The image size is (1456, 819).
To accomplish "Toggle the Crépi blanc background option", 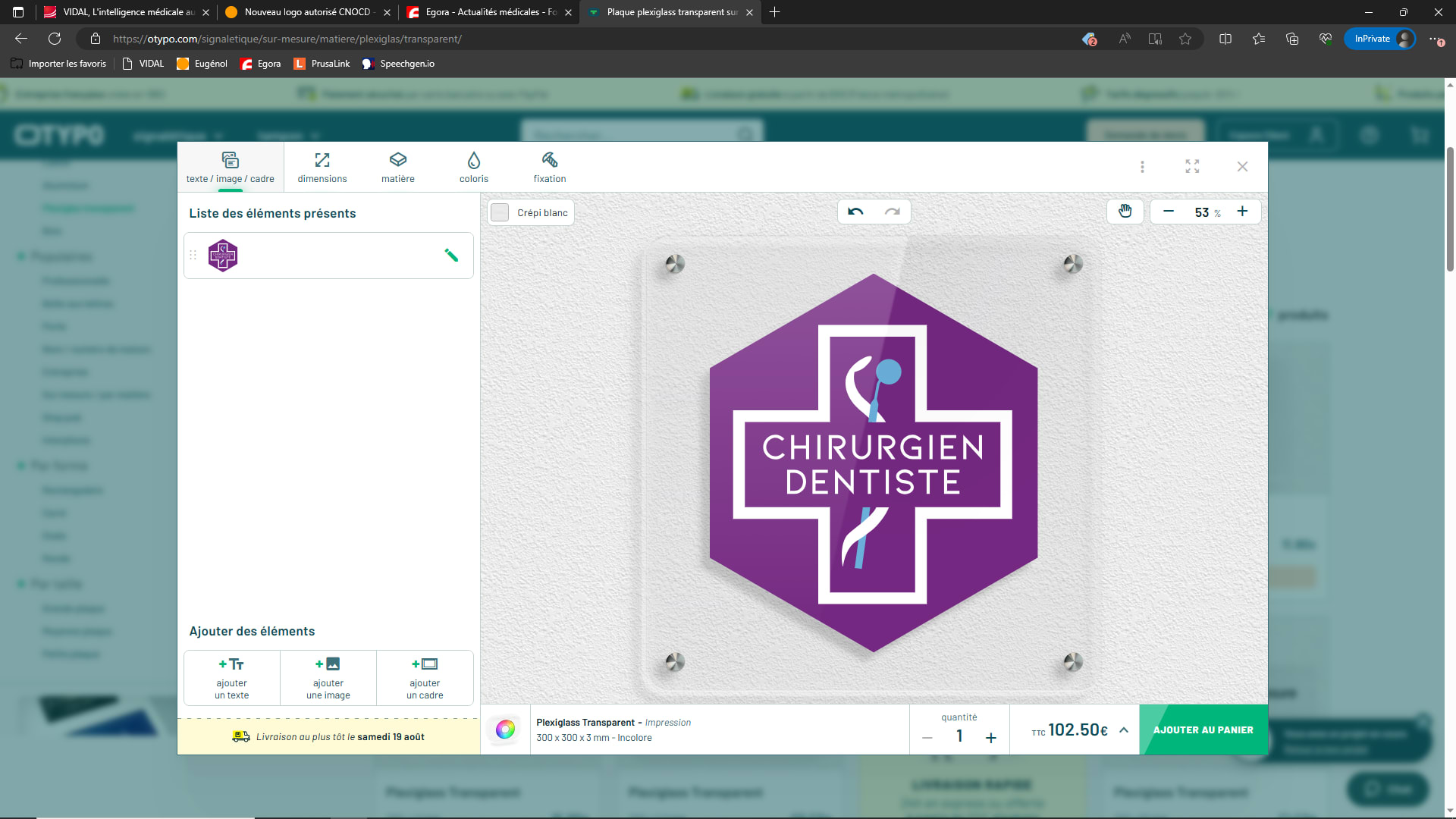I will (x=500, y=212).
